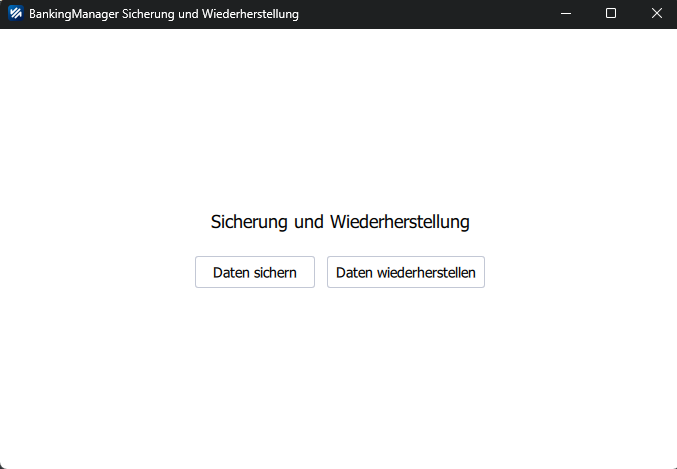Minimize the BankingManager window
The width and height of the screenshot is (677, 469).
[565, 14]
